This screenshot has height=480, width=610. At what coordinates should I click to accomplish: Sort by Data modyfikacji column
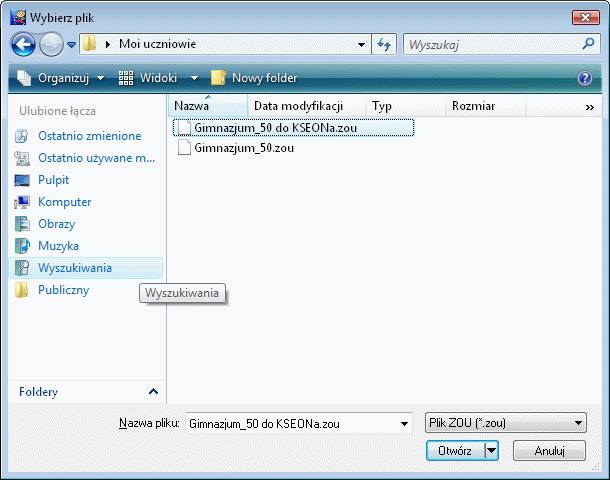[307, 106]
